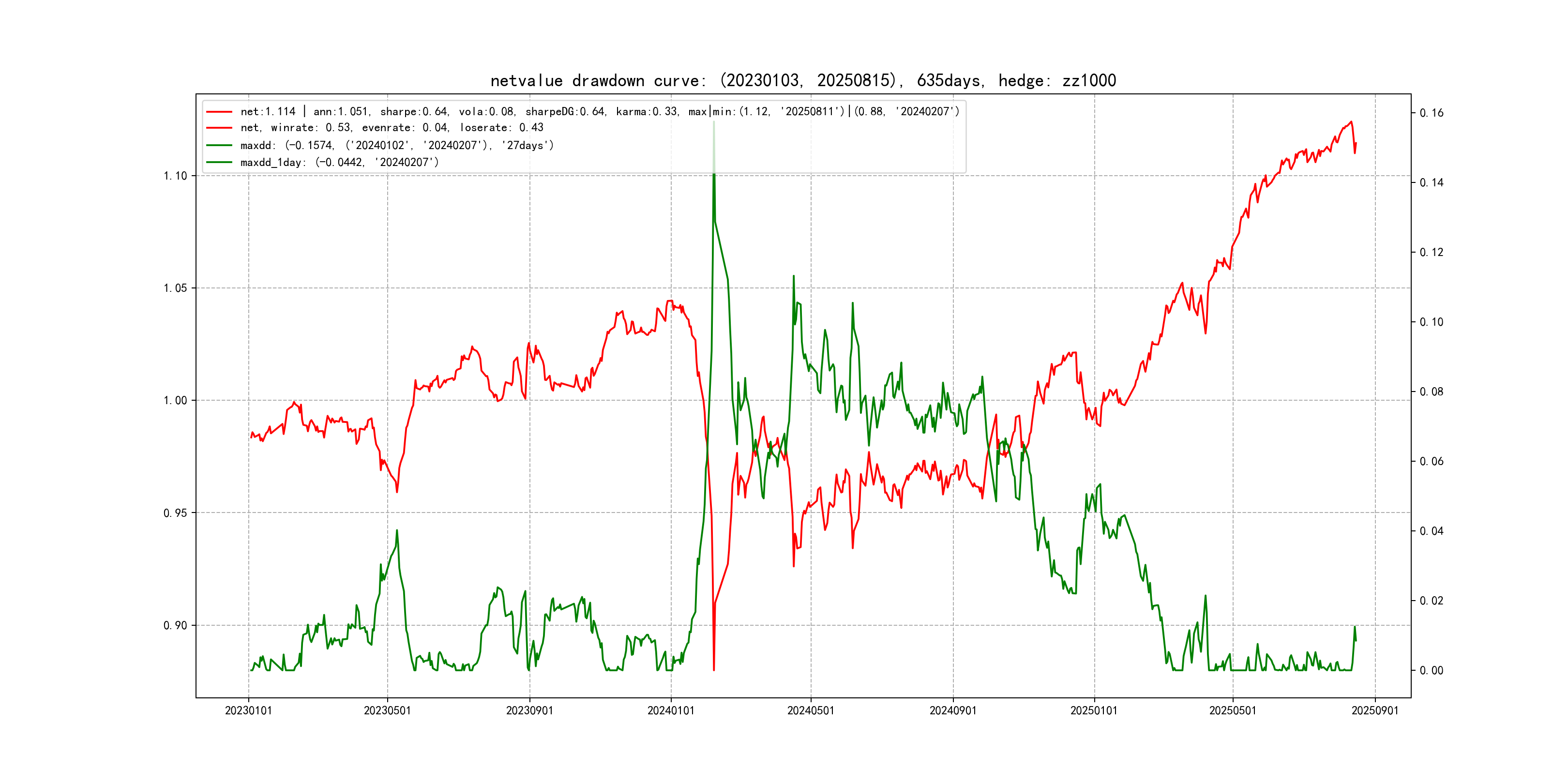
Task: Click the chart title text
Action: pos(803,80)
